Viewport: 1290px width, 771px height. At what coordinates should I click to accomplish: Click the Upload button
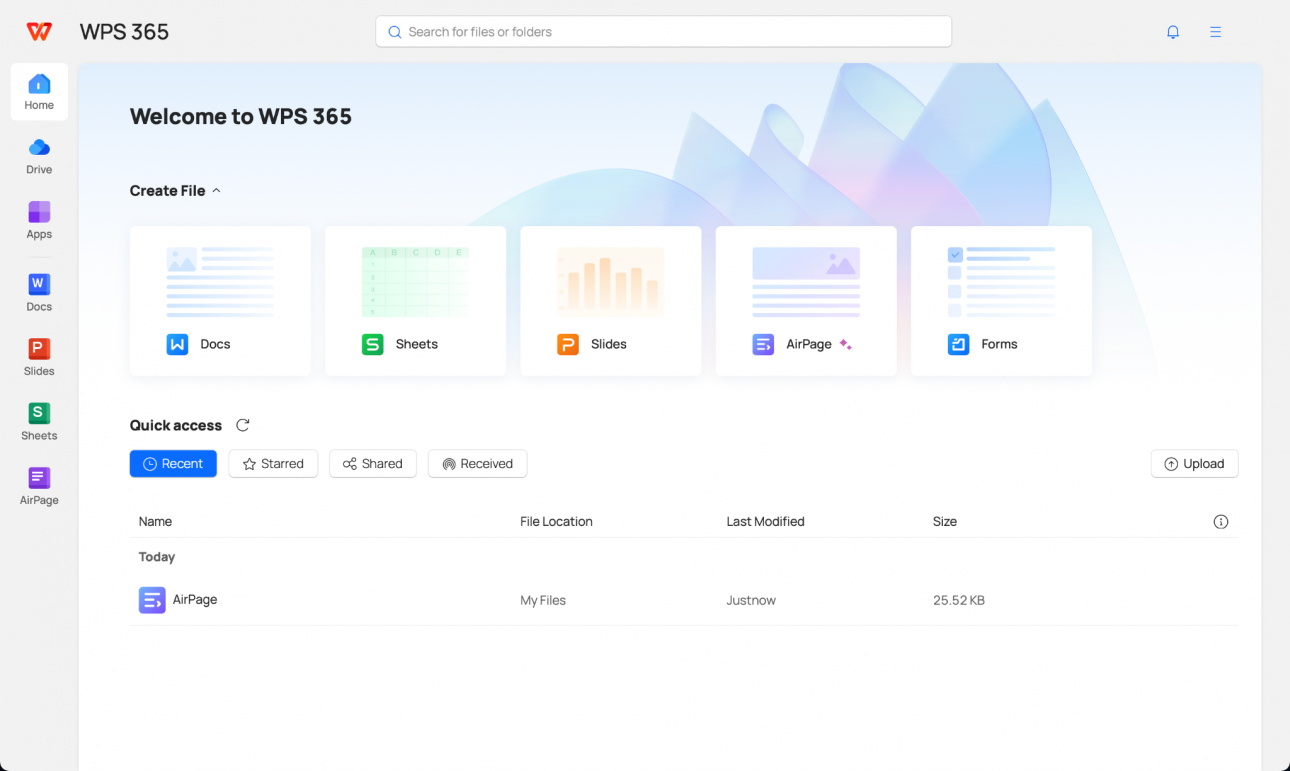point(1195,464)
